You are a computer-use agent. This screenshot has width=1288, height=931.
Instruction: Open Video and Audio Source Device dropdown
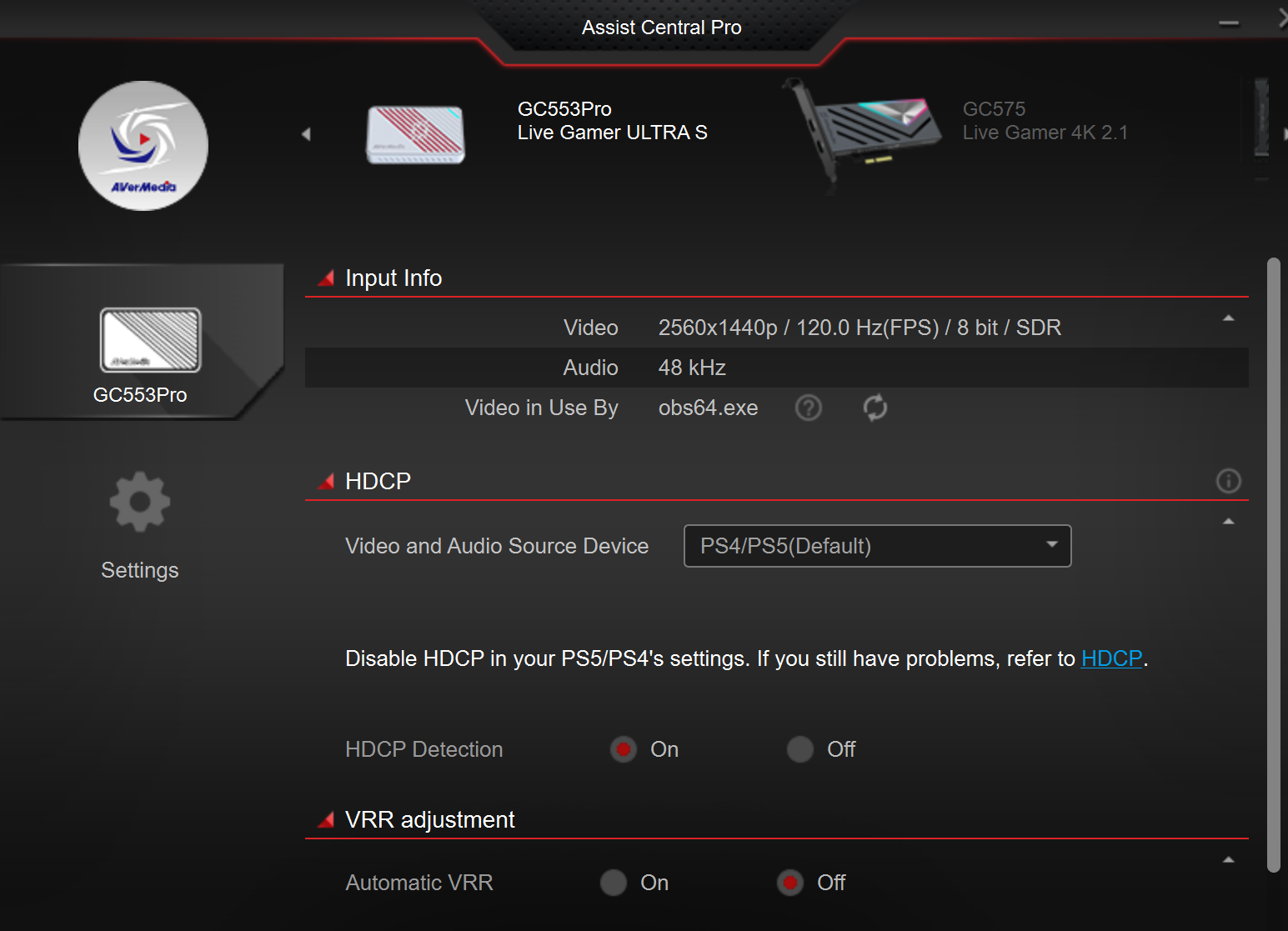coord(877,546)
